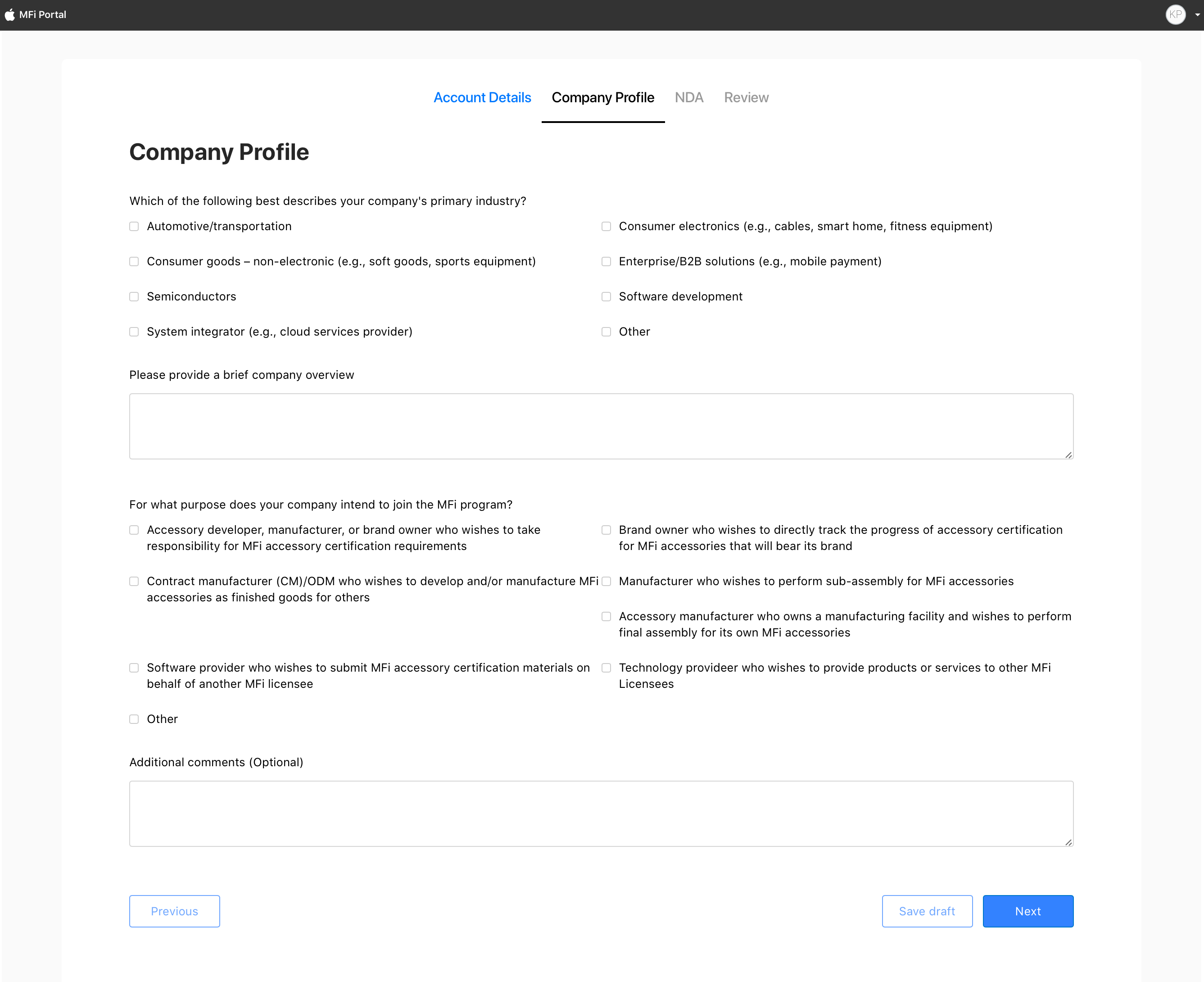
Task: Tick the System integrator checkbox
Action: (x=134, y=332)
